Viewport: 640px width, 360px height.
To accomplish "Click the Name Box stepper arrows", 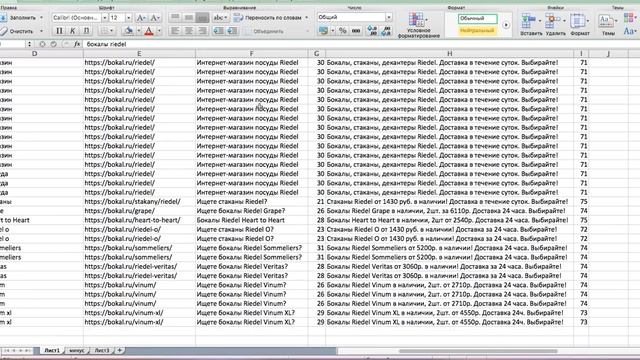I will click(x=29, y=44).
